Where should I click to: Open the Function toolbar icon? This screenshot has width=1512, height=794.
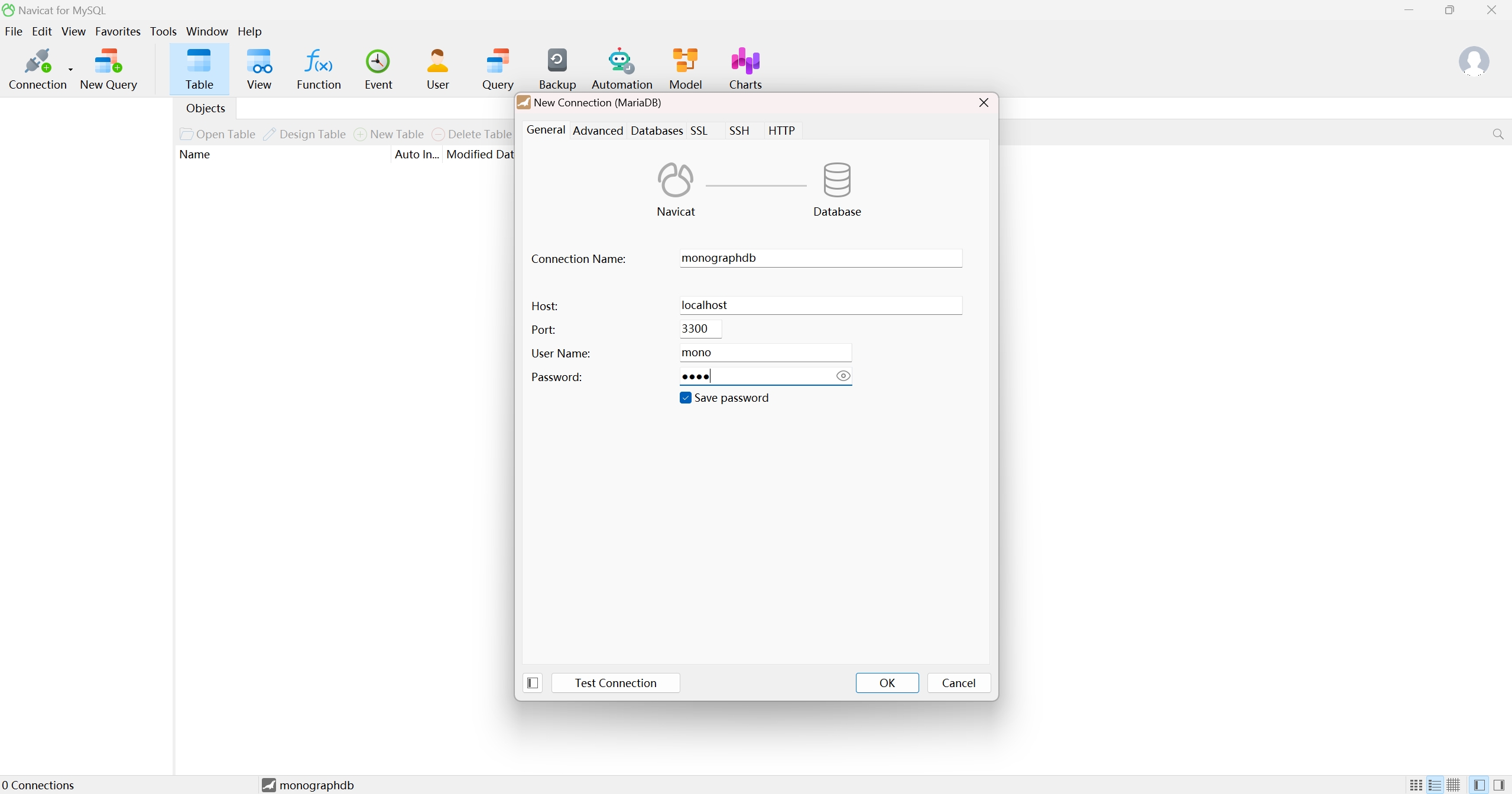[x=319, y=69]
